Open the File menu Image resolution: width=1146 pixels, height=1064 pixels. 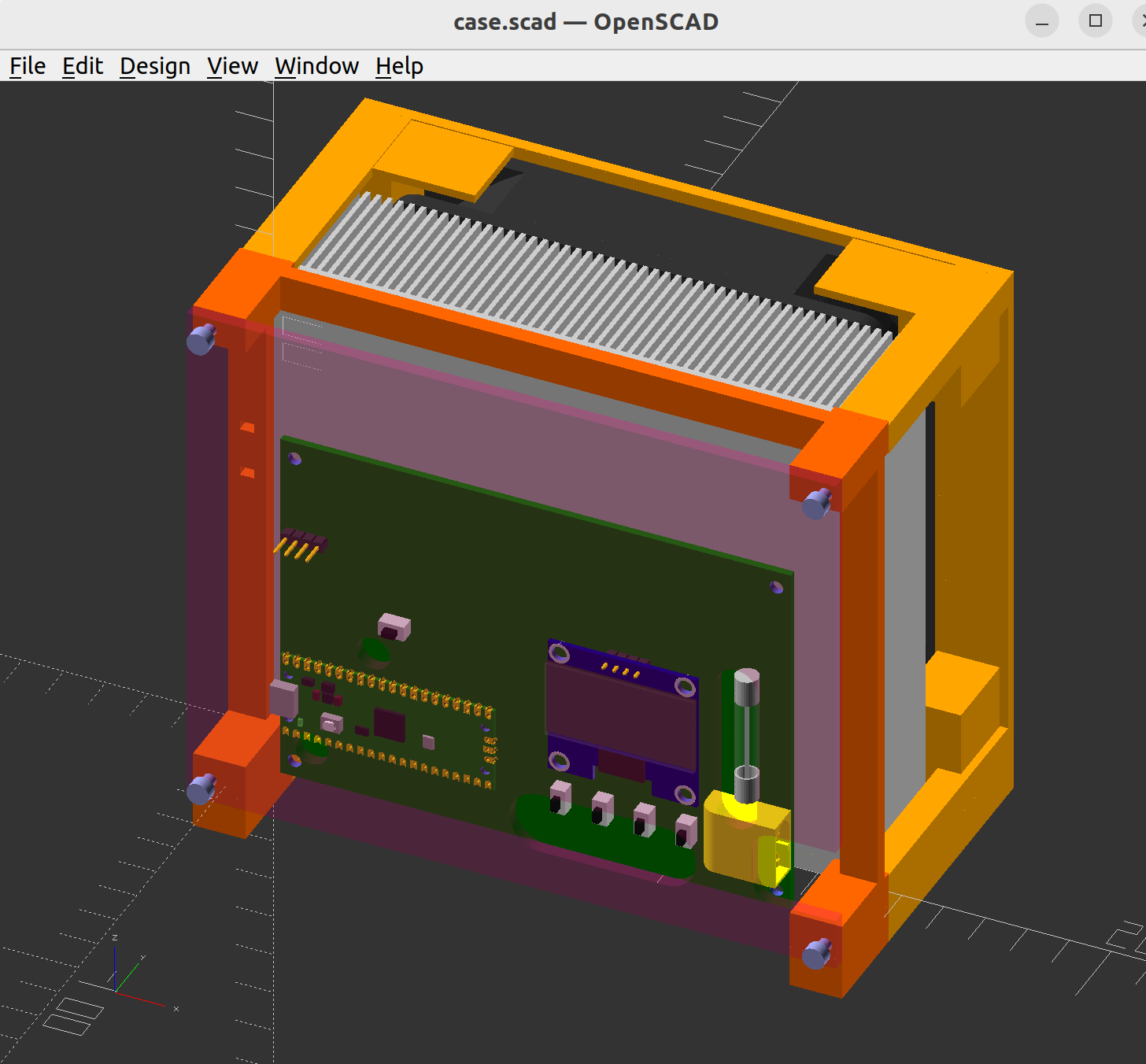pyautogui.click(x=27, y=66)
